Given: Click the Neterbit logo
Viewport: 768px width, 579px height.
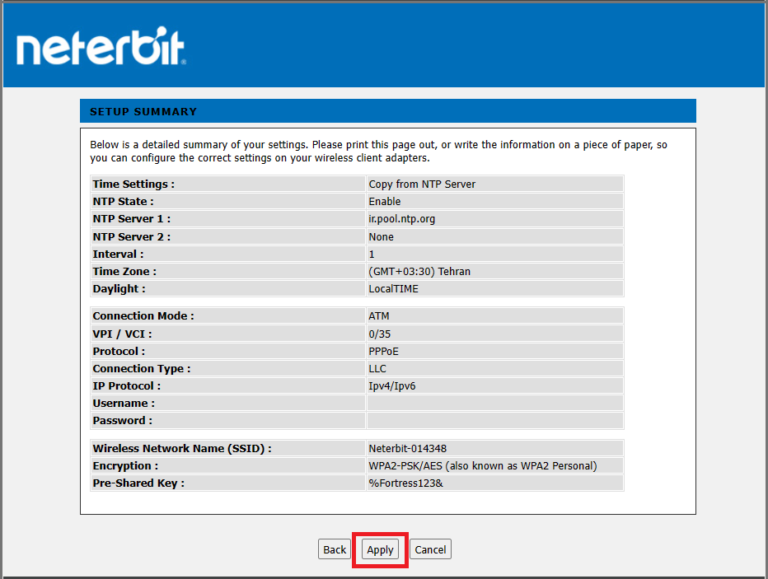Looking at the screenshot, I should pos(100,48).
